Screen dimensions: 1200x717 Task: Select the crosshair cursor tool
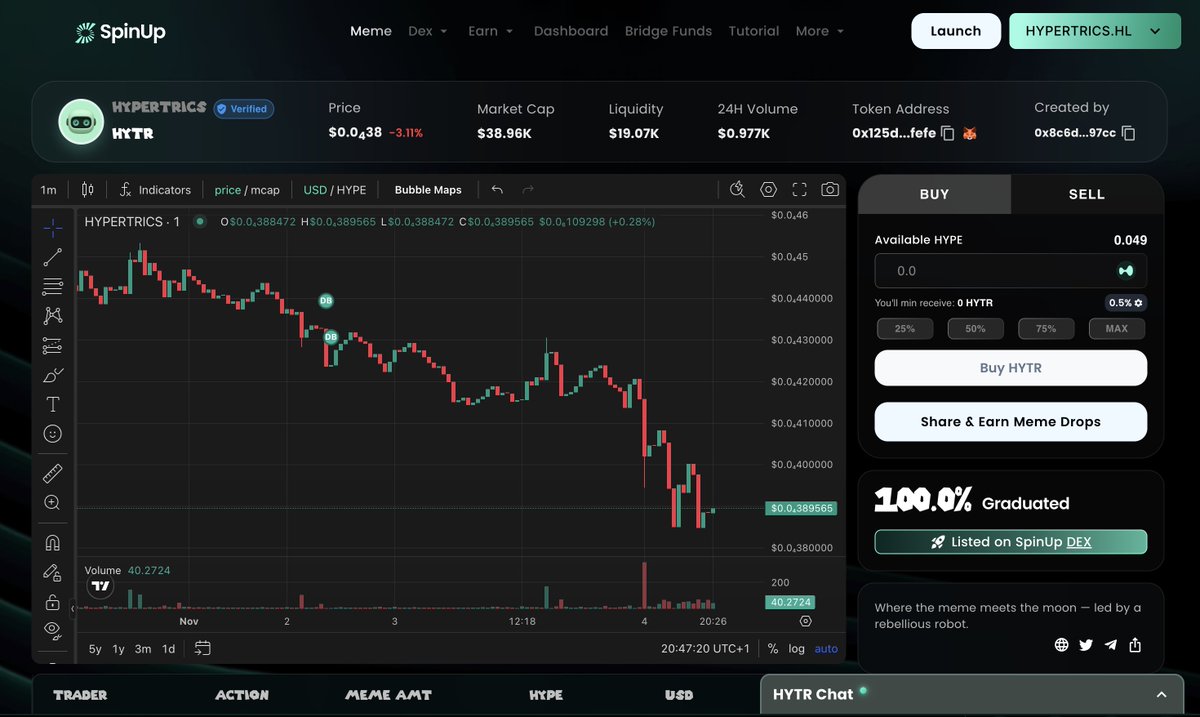[x=53, y=227]
